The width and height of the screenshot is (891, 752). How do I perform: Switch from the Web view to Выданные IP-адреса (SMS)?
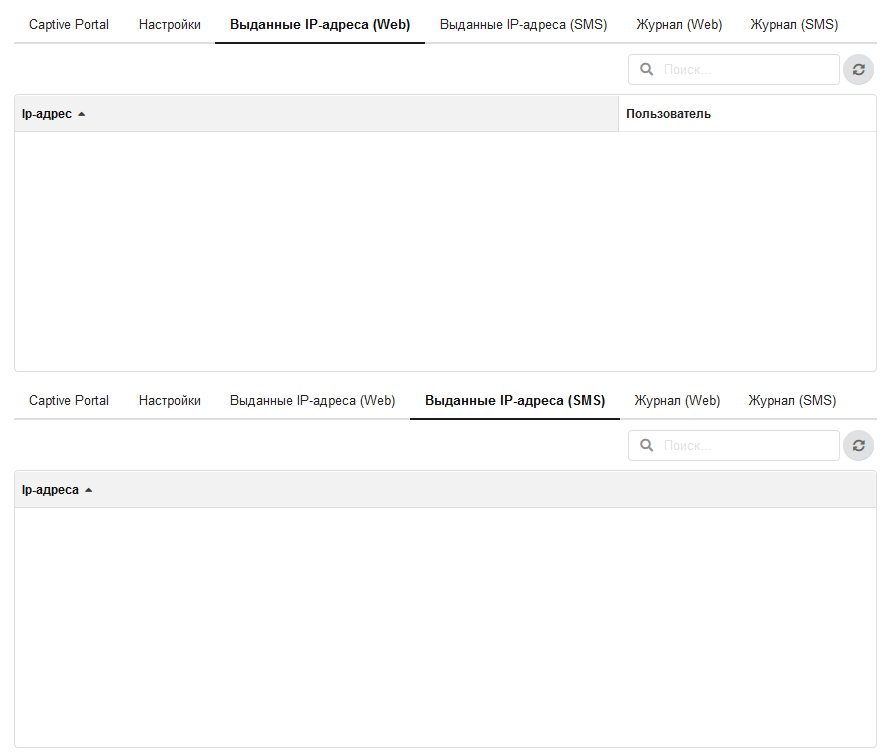click(x=523, y=25)
